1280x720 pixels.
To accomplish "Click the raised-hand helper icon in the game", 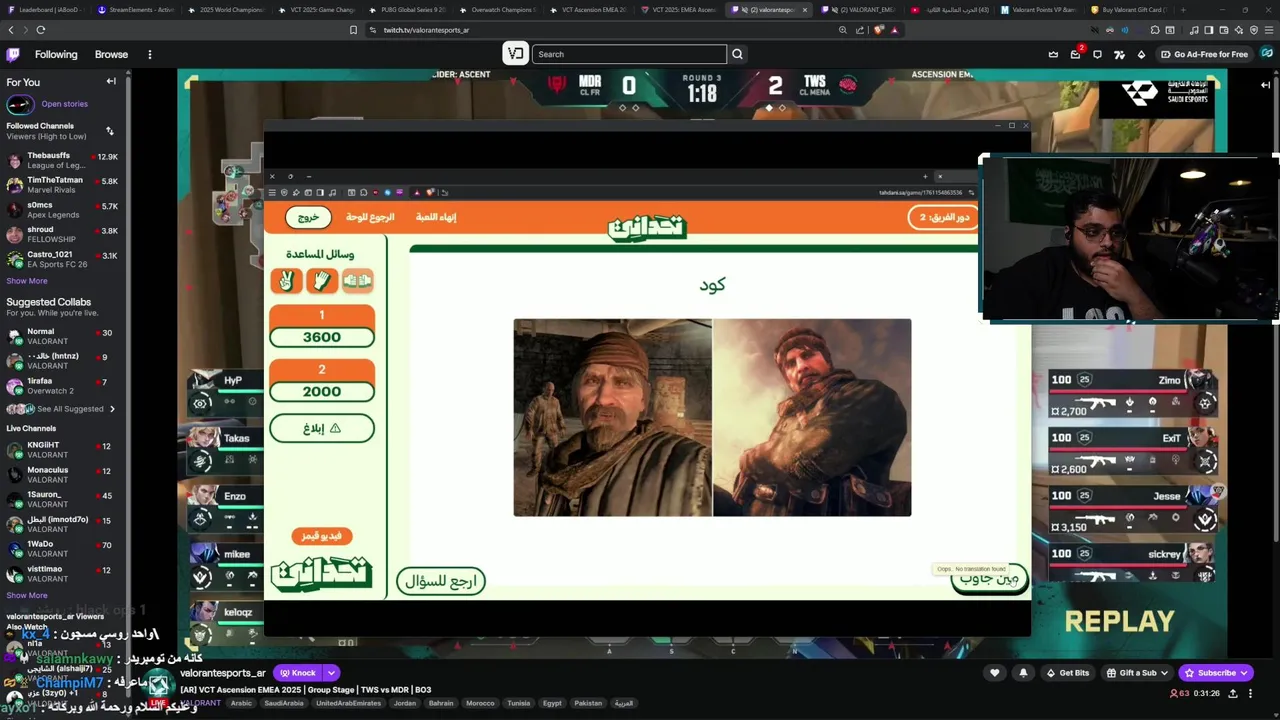I will click(321, 281).
